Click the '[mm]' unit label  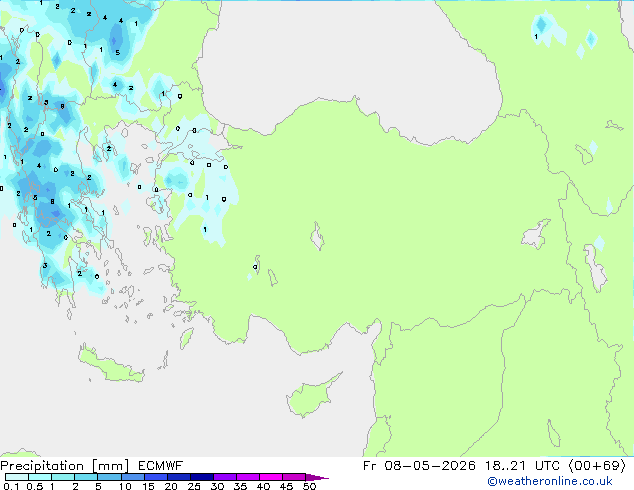(x=110, y=466)
